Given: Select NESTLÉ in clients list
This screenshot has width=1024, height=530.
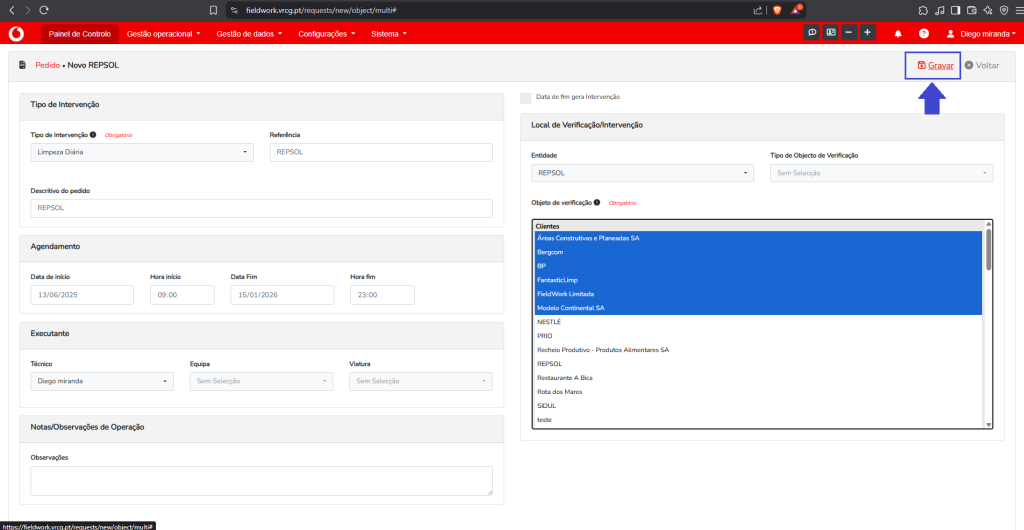Looking at the screenshot, I should [758, 322].
